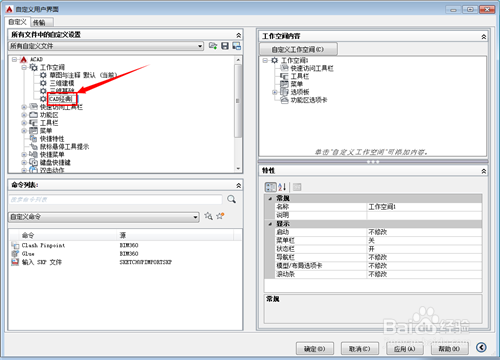Select 鼠标悬停工具提示 in the tree
500x360 pixels.
pos(65,147)
